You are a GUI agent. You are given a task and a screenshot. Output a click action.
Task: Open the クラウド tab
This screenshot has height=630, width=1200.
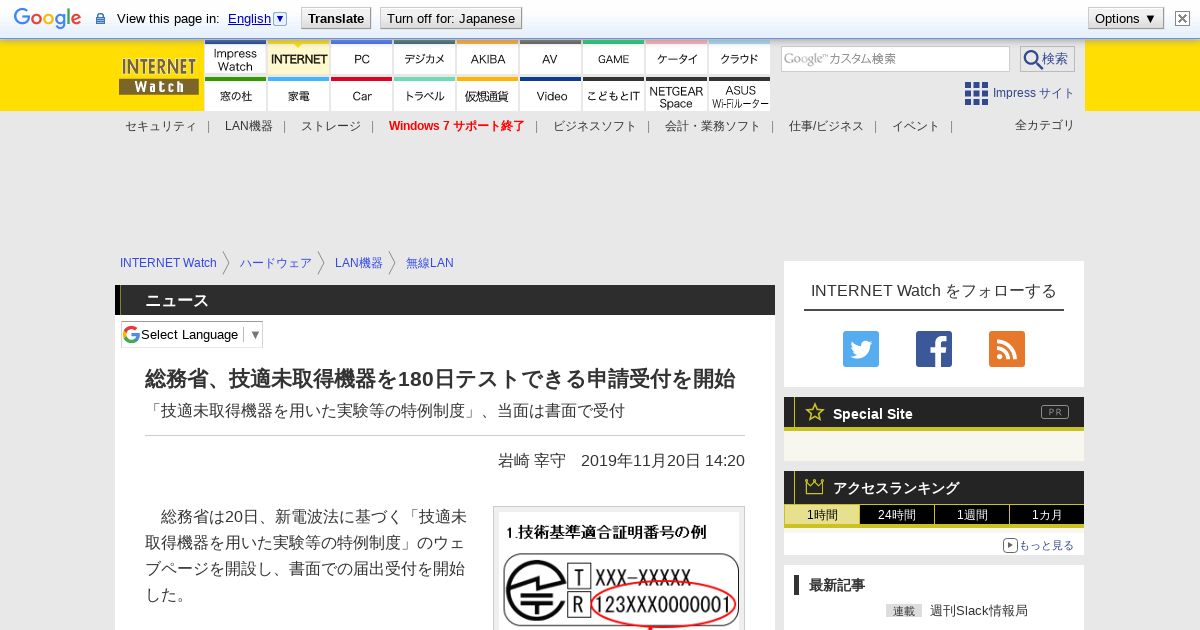tap(739, 59)
